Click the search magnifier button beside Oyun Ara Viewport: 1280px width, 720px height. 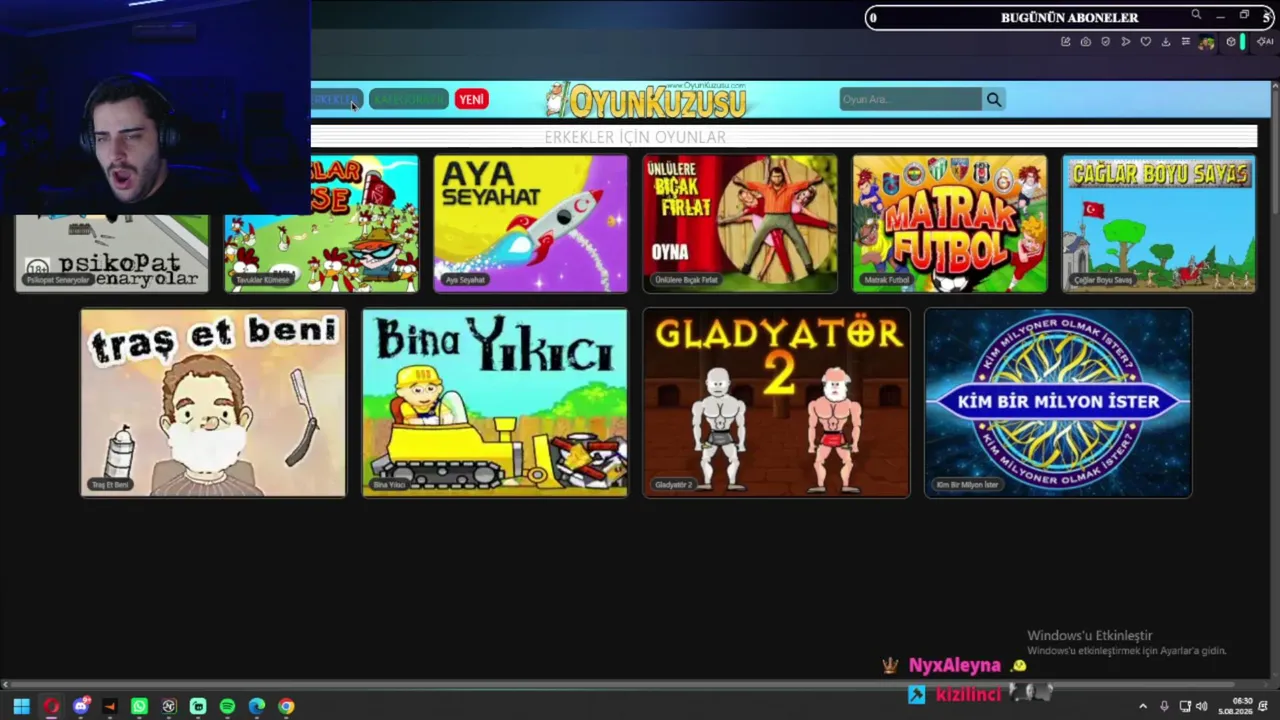(x=993, y=99)
